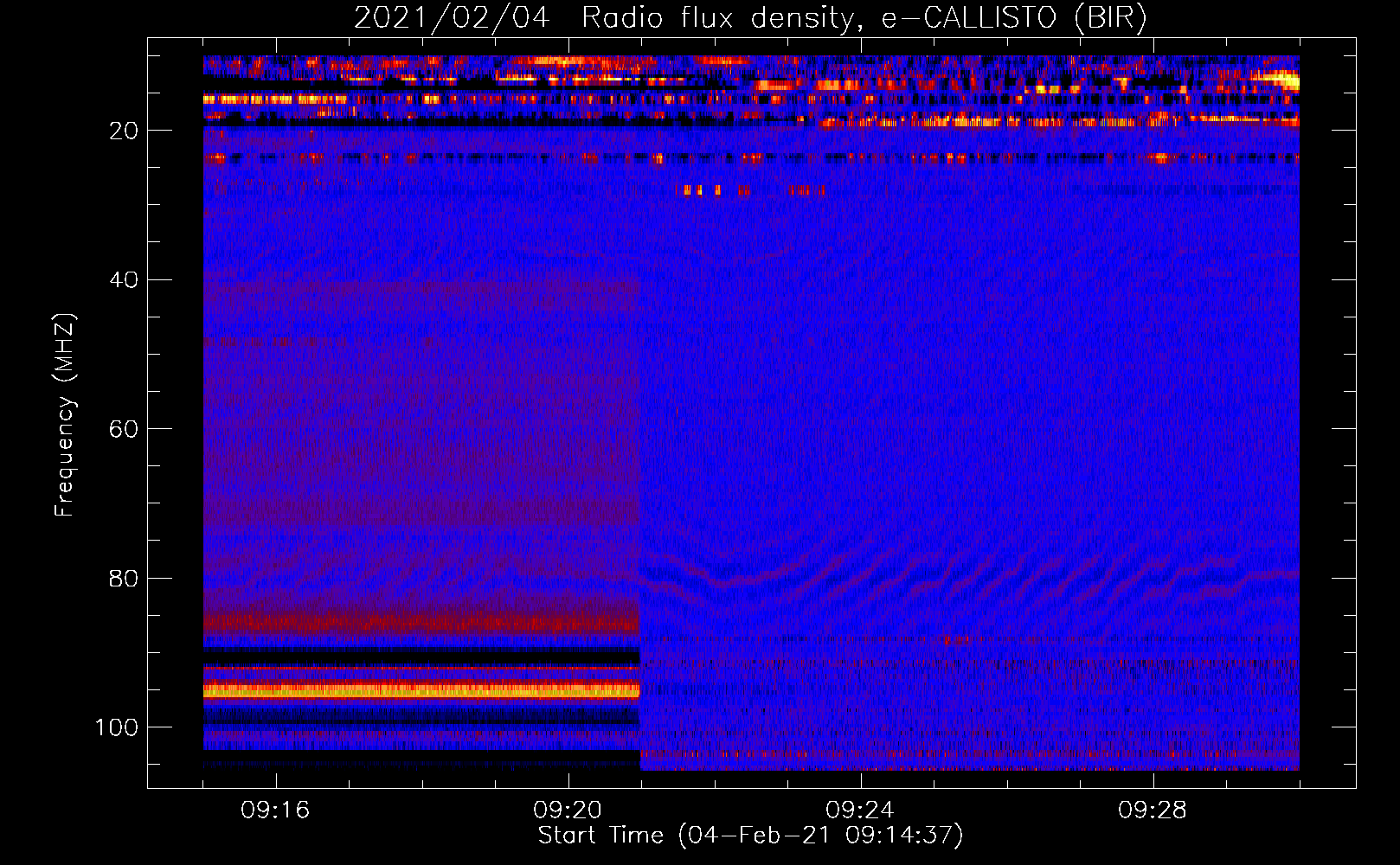Click the 20 frequency tick label
This screenshot has height=865, width=1400.
click(x=124, y=131)
